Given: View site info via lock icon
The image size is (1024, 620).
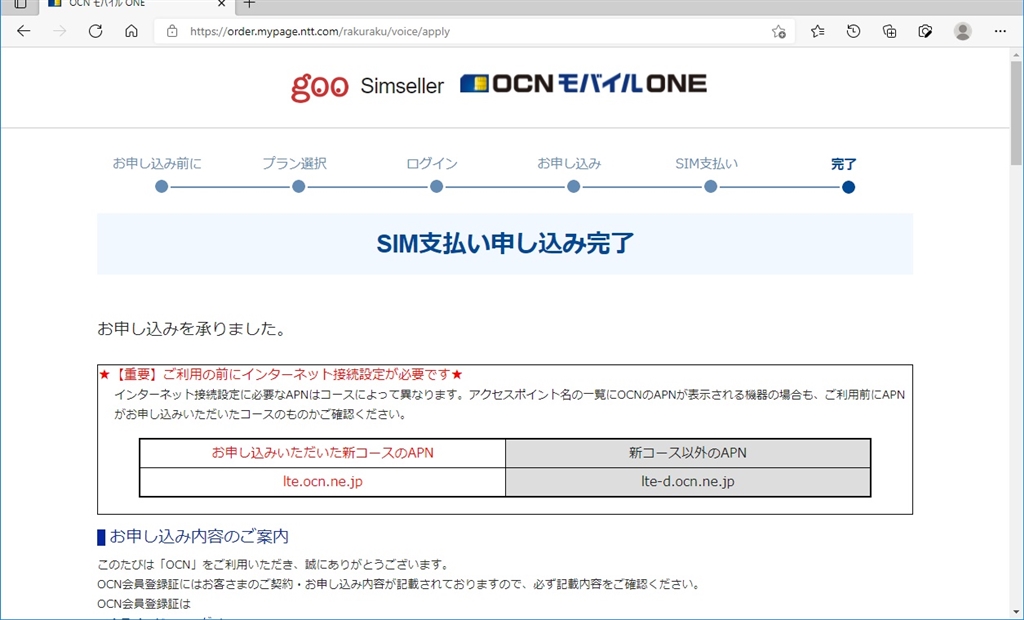Looking at the screenshot, I should point(172,31).
